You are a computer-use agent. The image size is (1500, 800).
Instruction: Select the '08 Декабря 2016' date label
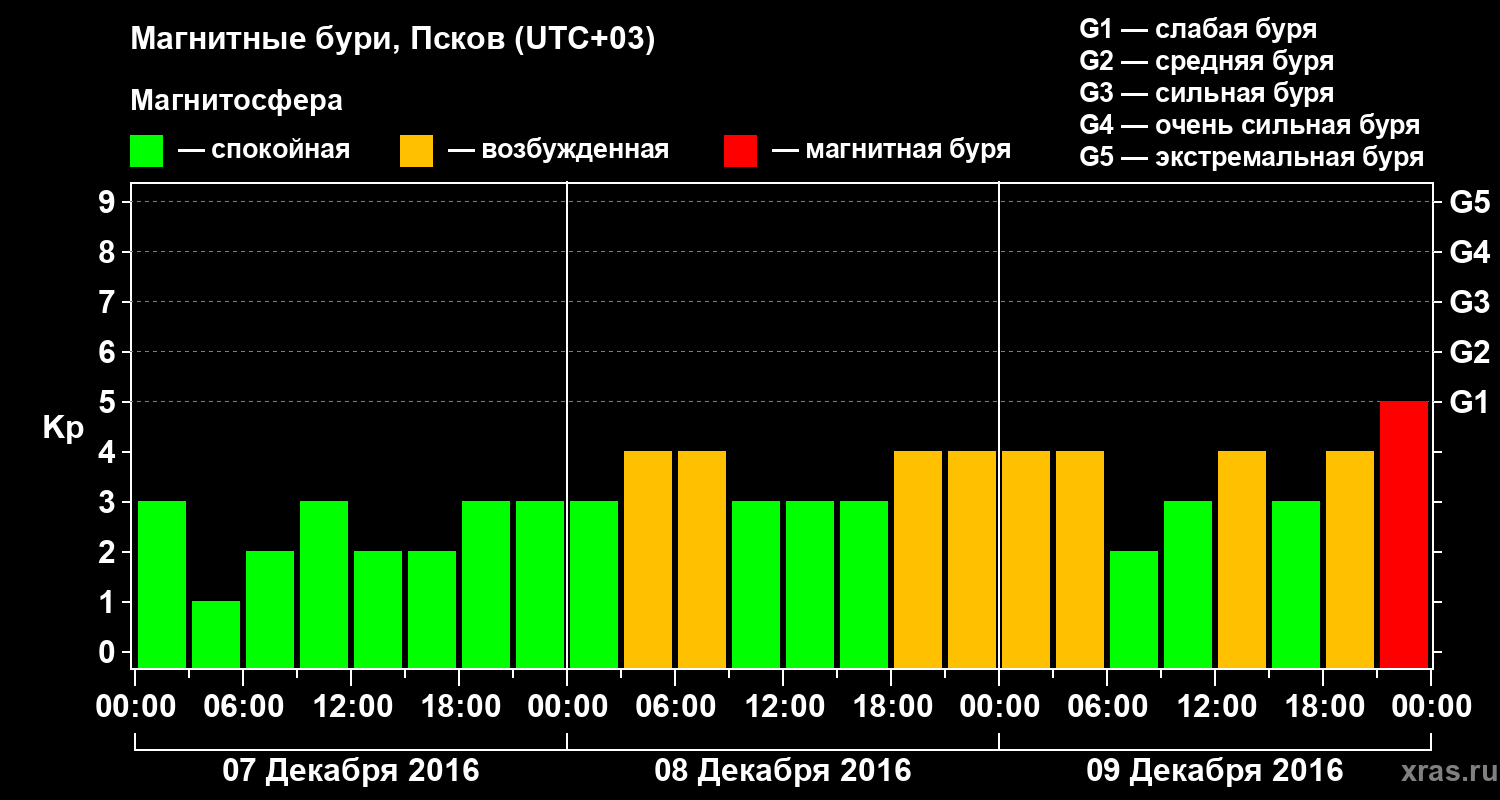pyautogui.click(x=782, y=771)
